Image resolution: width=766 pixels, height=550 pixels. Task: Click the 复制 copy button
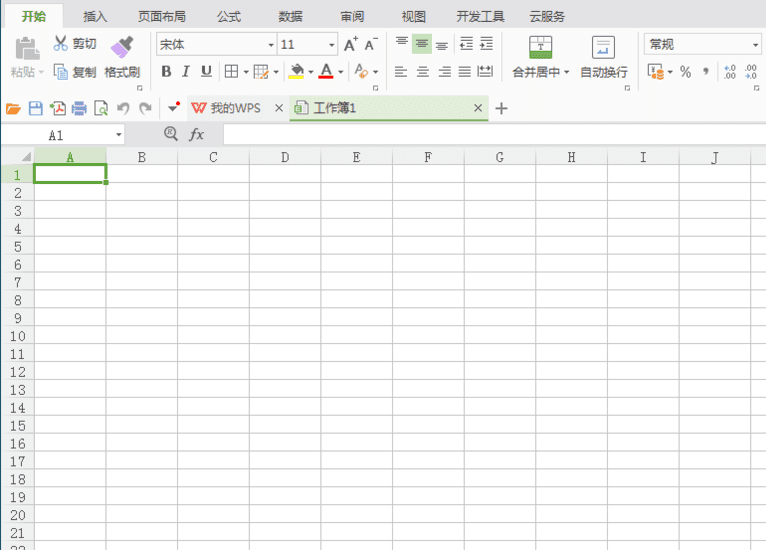(x=75, y=72)
